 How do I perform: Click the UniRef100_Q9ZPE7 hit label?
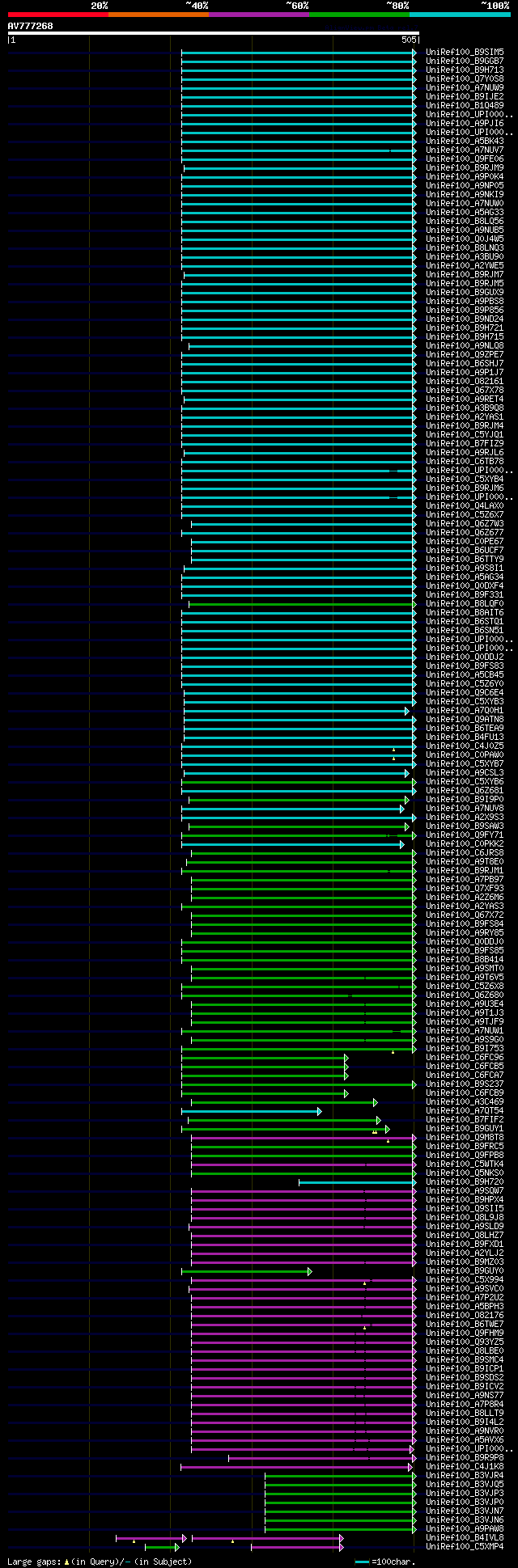click(x=465, y=354)
